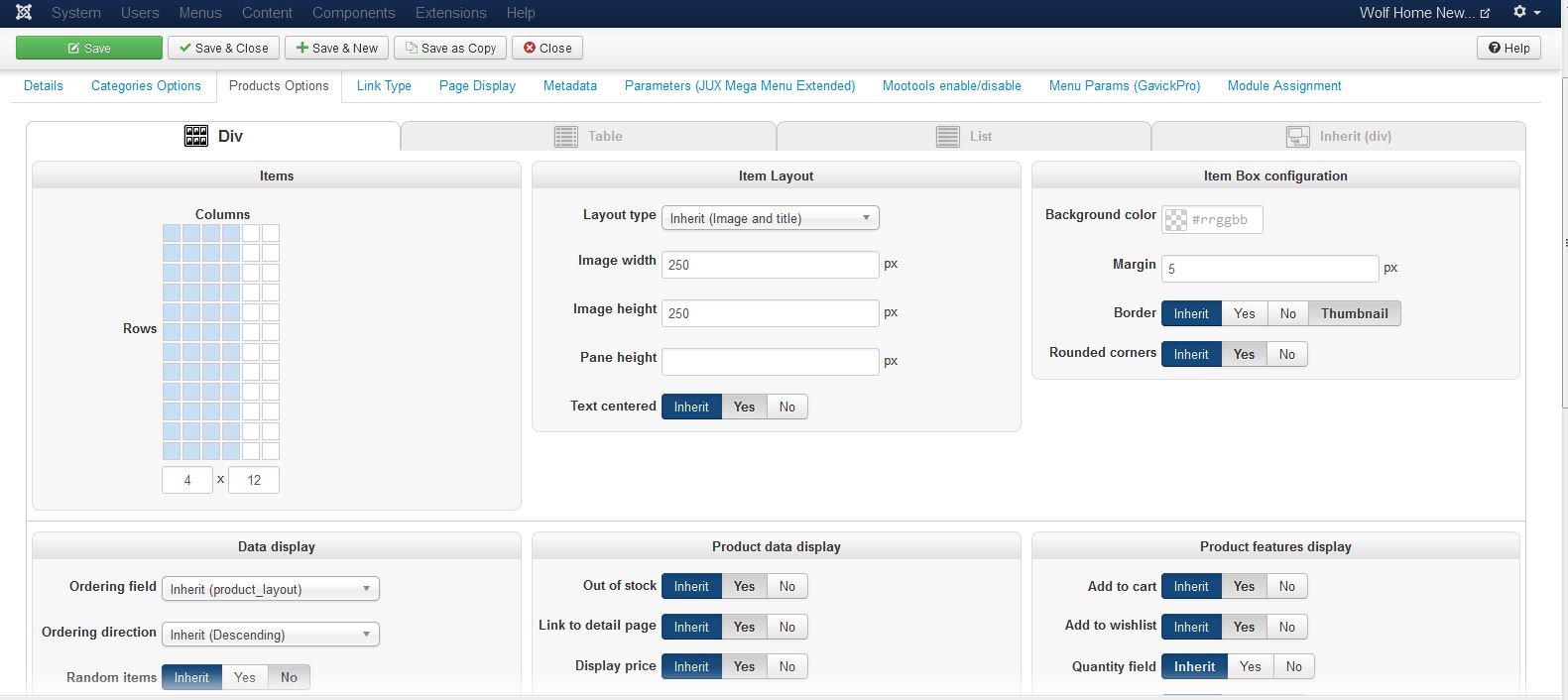Image resolution: width=1568 pixels, height=700 pixels.
Task: Open Menu Params (GavickPro) tab
Action: point(1125,85)
